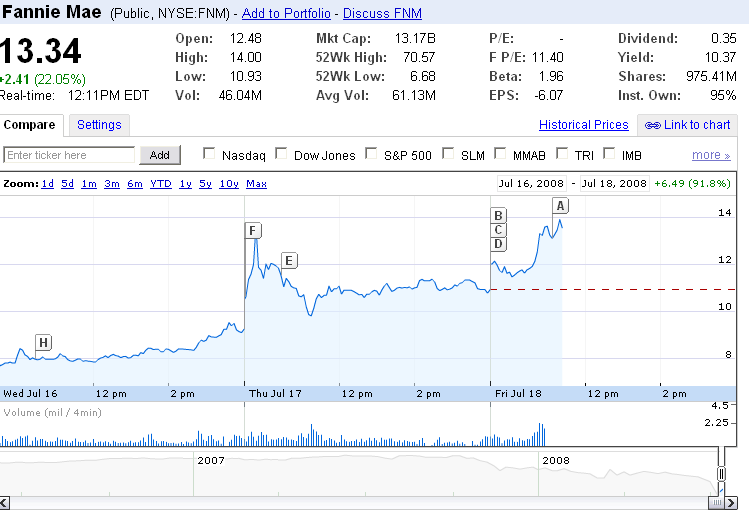
Task: Focus the Enter ticker here field
Action: tap(69, 155)
